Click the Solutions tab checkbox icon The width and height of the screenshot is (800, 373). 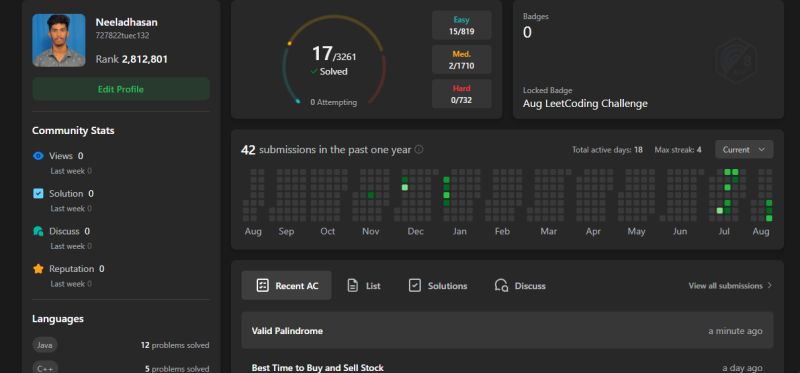[415, 286]
